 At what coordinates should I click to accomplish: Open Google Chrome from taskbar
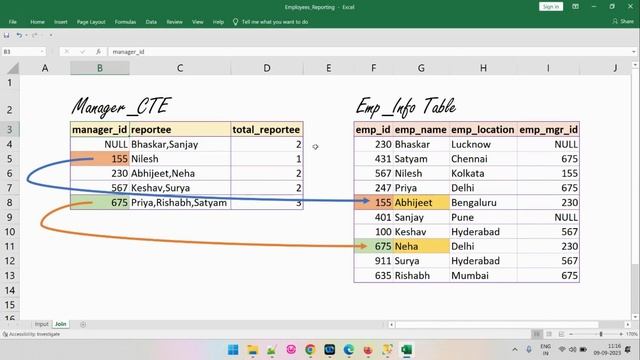point(310,350)
